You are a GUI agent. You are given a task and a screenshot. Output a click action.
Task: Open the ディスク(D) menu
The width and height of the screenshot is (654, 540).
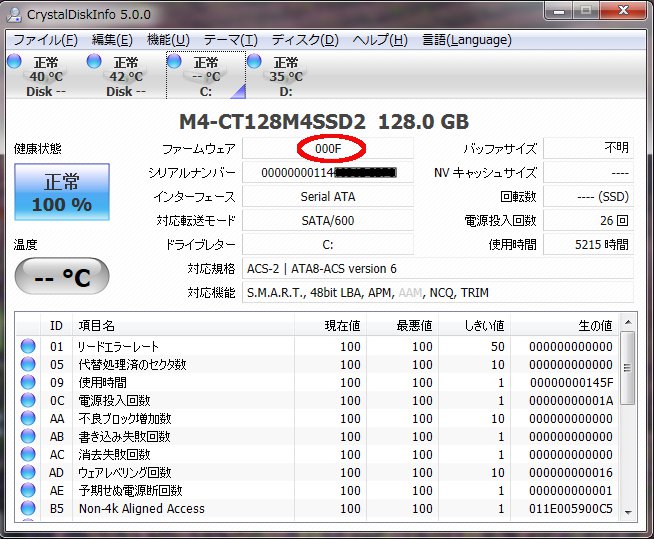click(x=305, y=40)
